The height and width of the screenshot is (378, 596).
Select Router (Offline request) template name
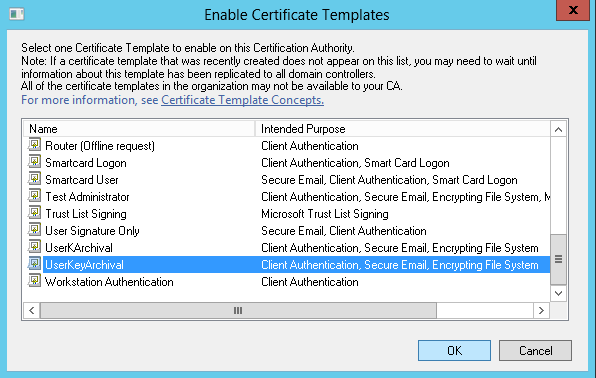(100, 146)
